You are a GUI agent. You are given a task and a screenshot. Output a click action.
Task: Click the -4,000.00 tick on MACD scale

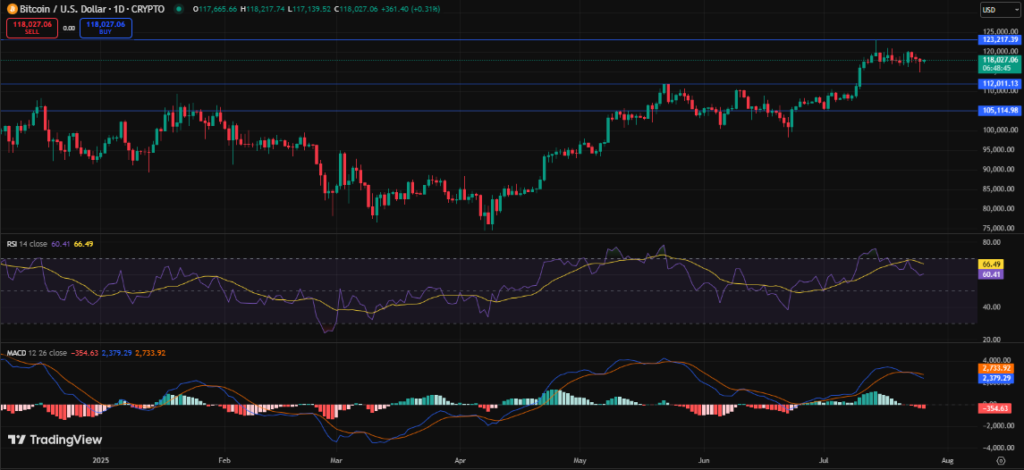pos(1000,448)
